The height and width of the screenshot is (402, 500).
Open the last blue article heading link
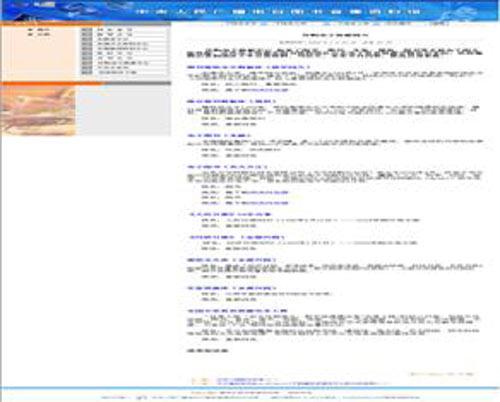pyautogui.click(x=237, y=311)
